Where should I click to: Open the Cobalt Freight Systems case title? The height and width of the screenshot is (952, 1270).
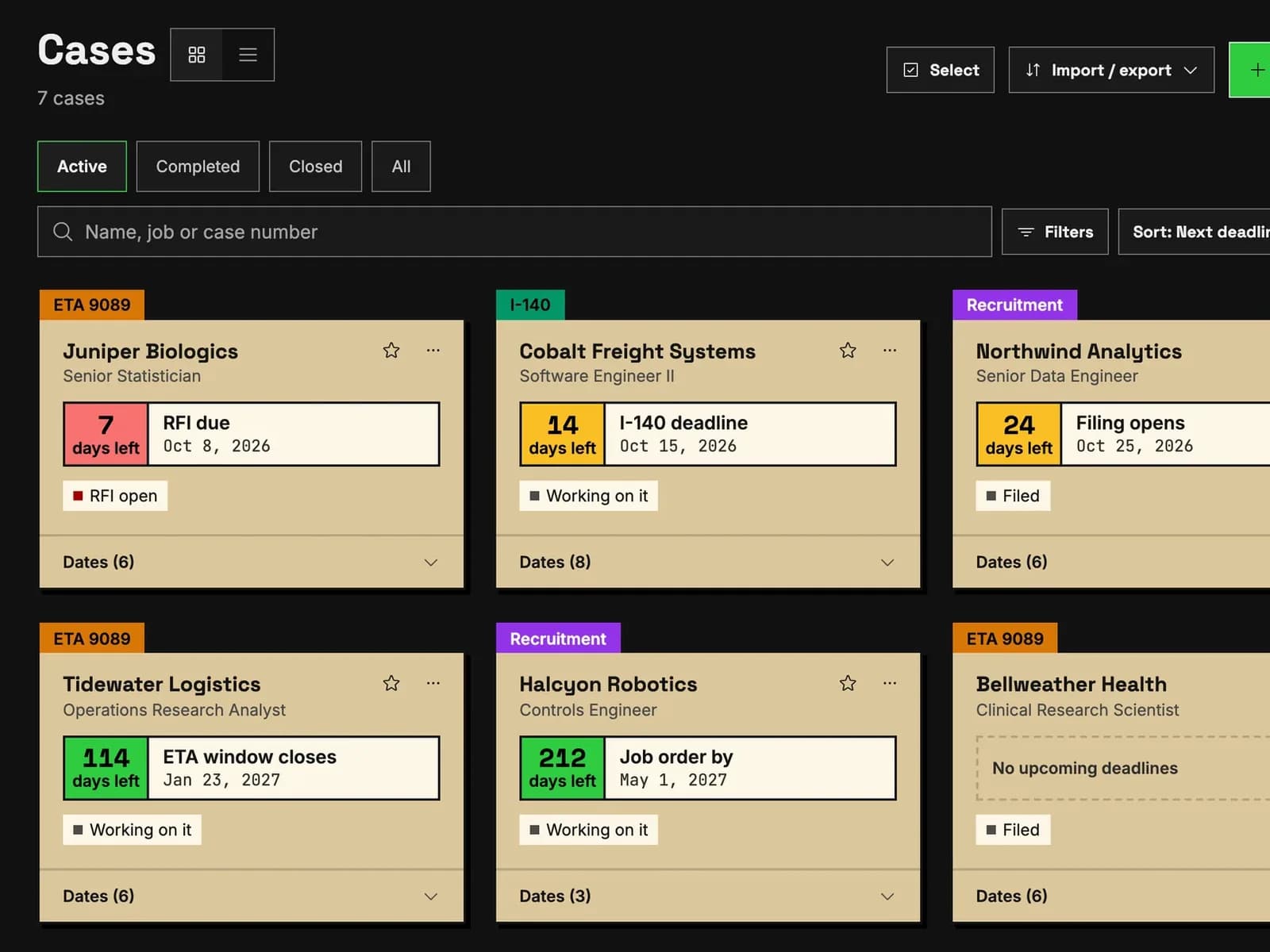637,351
